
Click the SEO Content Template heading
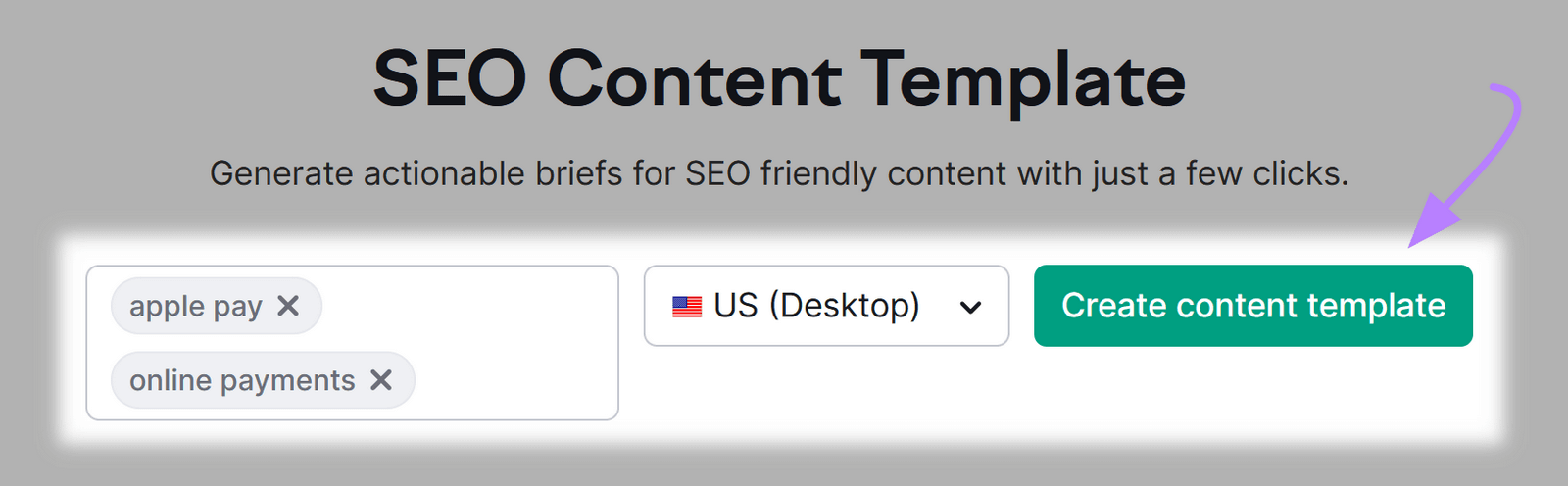click(x=779, y=80)
